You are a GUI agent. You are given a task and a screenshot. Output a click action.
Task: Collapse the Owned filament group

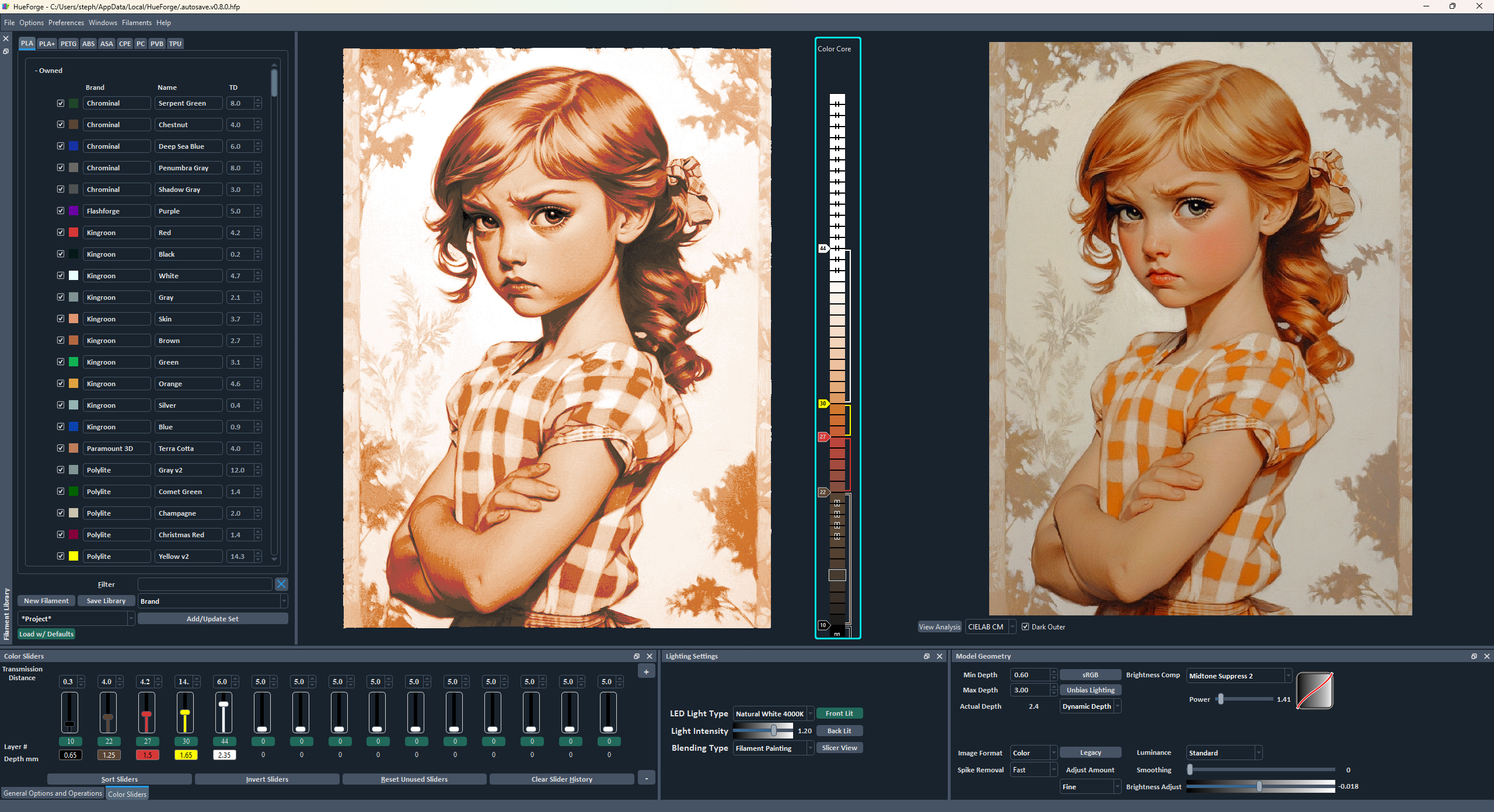click(x=48, y=71)
